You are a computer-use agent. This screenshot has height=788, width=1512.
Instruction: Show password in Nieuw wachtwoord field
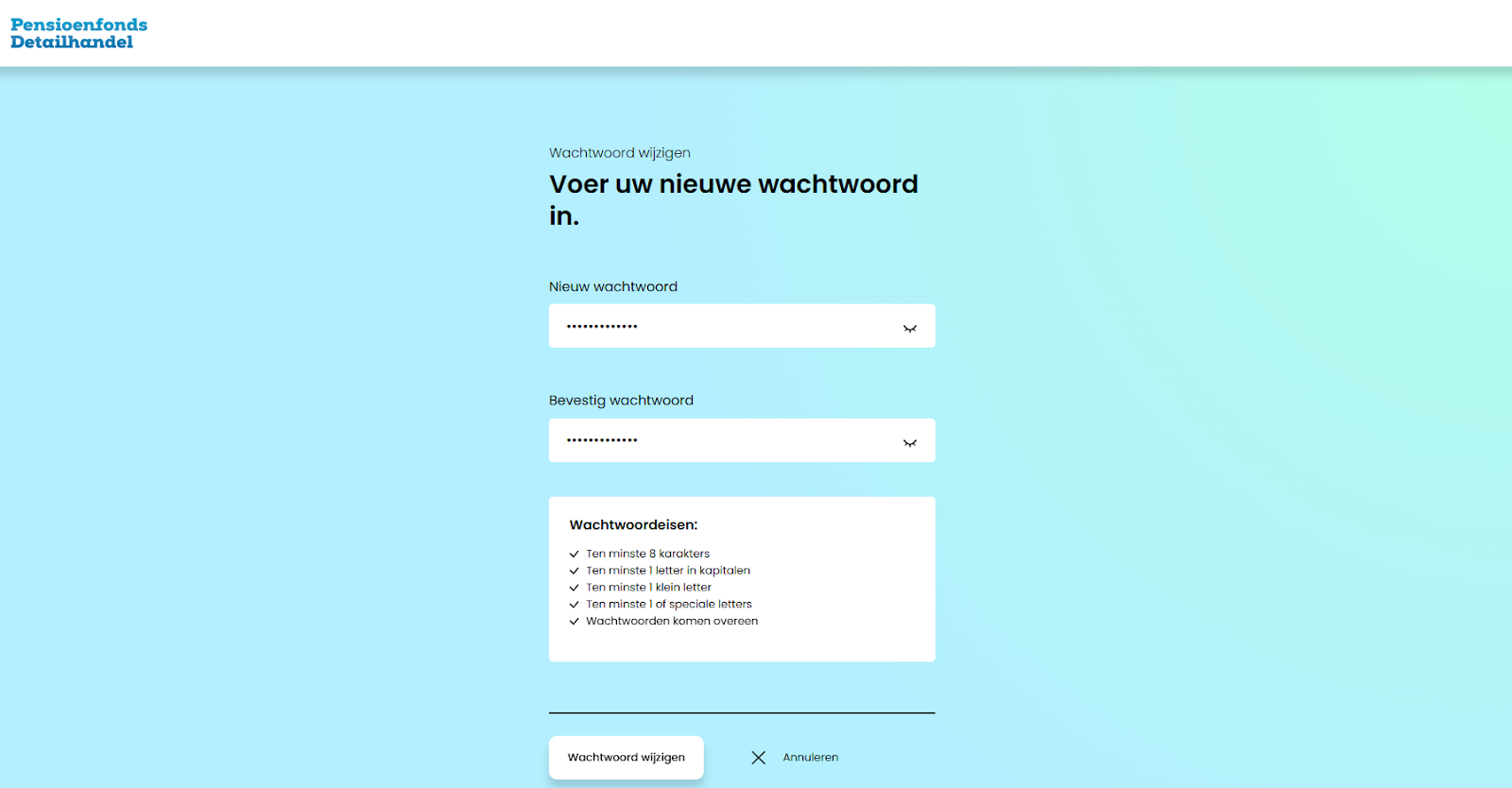coord(909,328)
